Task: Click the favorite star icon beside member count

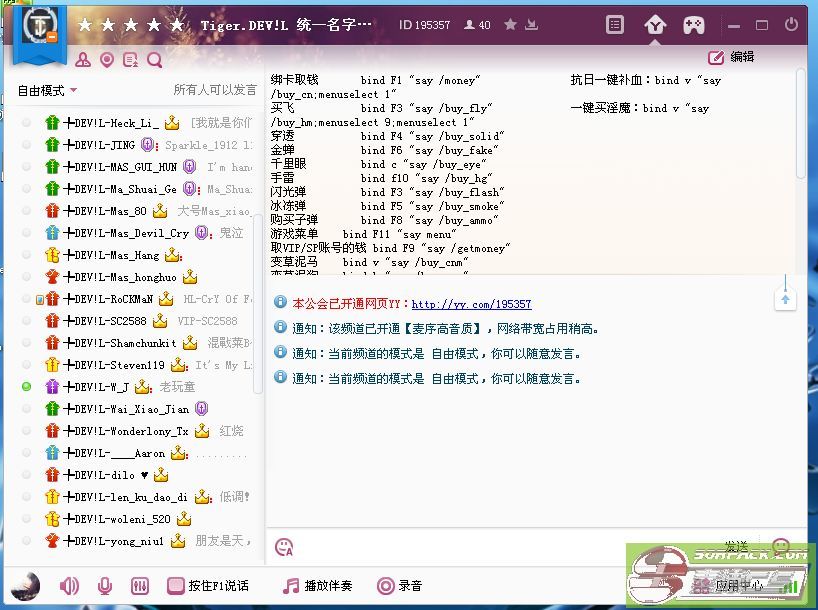Action: coord(511,25)
